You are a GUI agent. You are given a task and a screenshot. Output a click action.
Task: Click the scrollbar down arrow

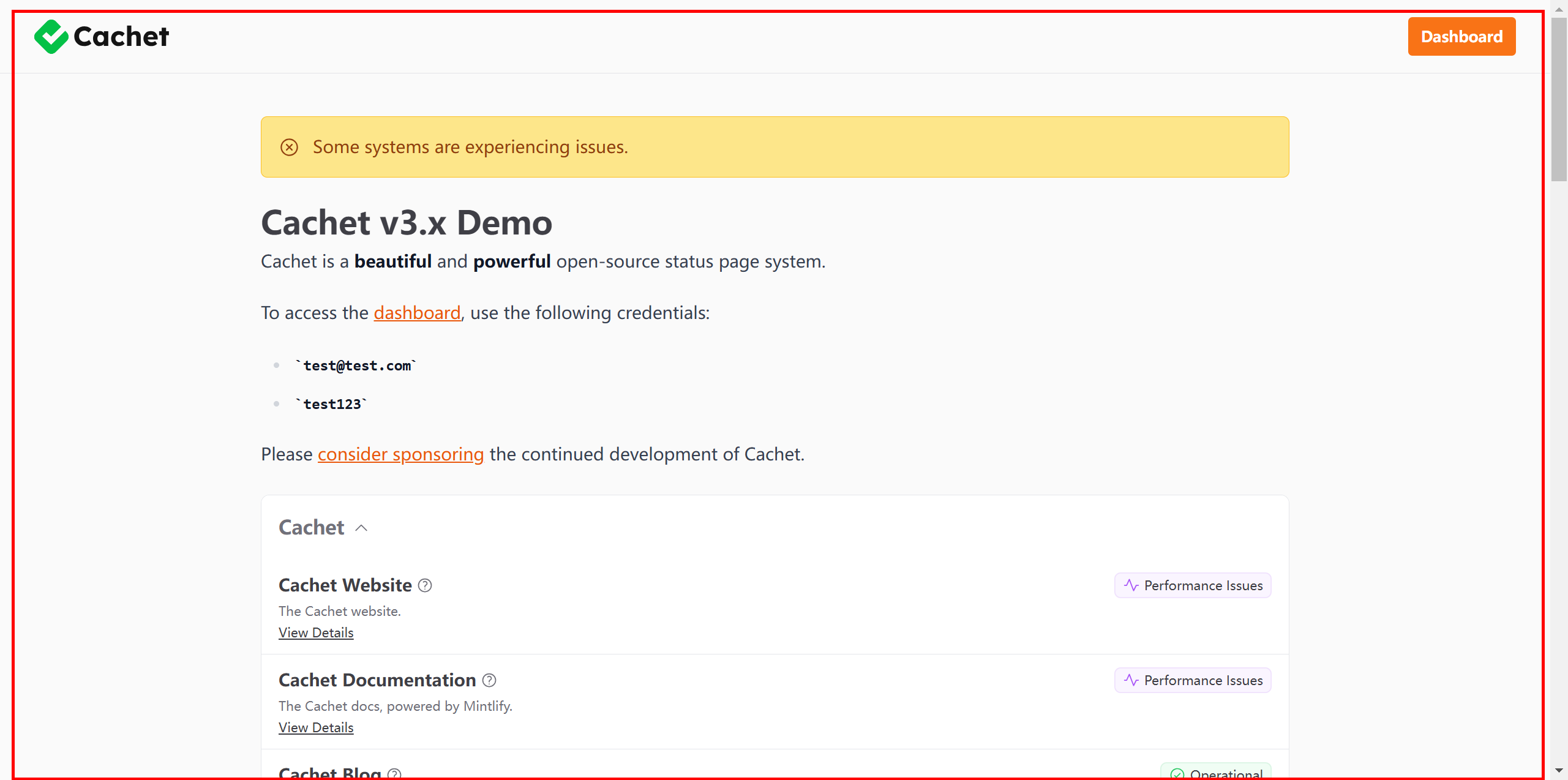click(x=1559, y=770)
